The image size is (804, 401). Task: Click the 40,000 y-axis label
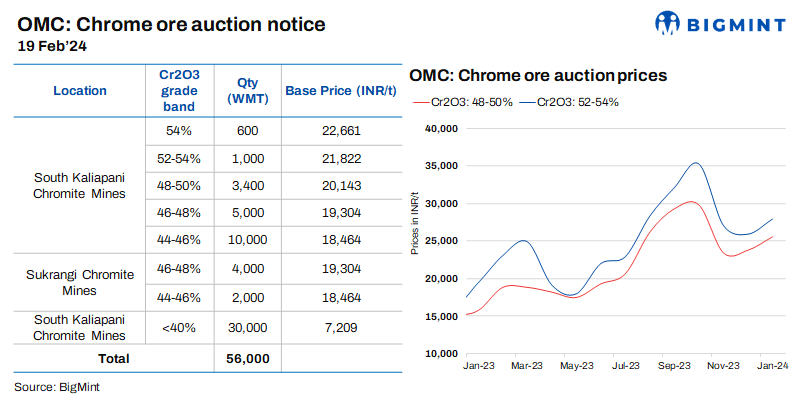coord(441,128)
